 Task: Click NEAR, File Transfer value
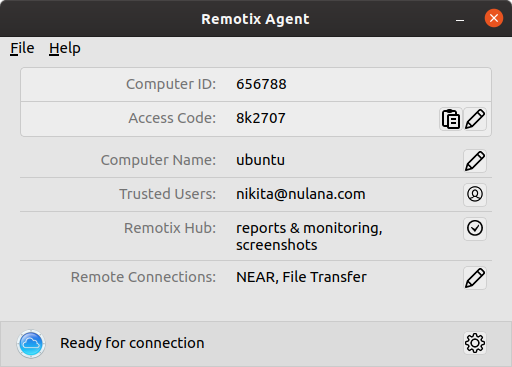point(301,277)
